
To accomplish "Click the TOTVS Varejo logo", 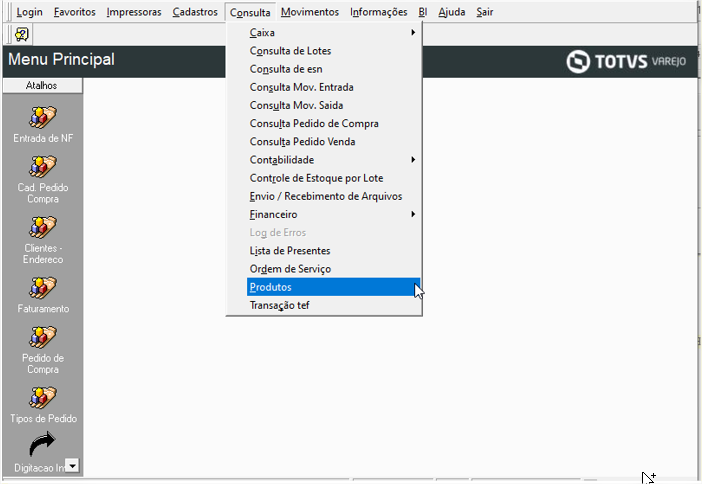I will [626, 61].
